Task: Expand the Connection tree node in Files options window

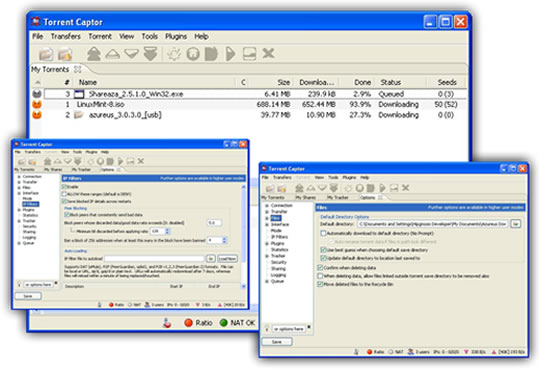Action: (x=267, y=206)
